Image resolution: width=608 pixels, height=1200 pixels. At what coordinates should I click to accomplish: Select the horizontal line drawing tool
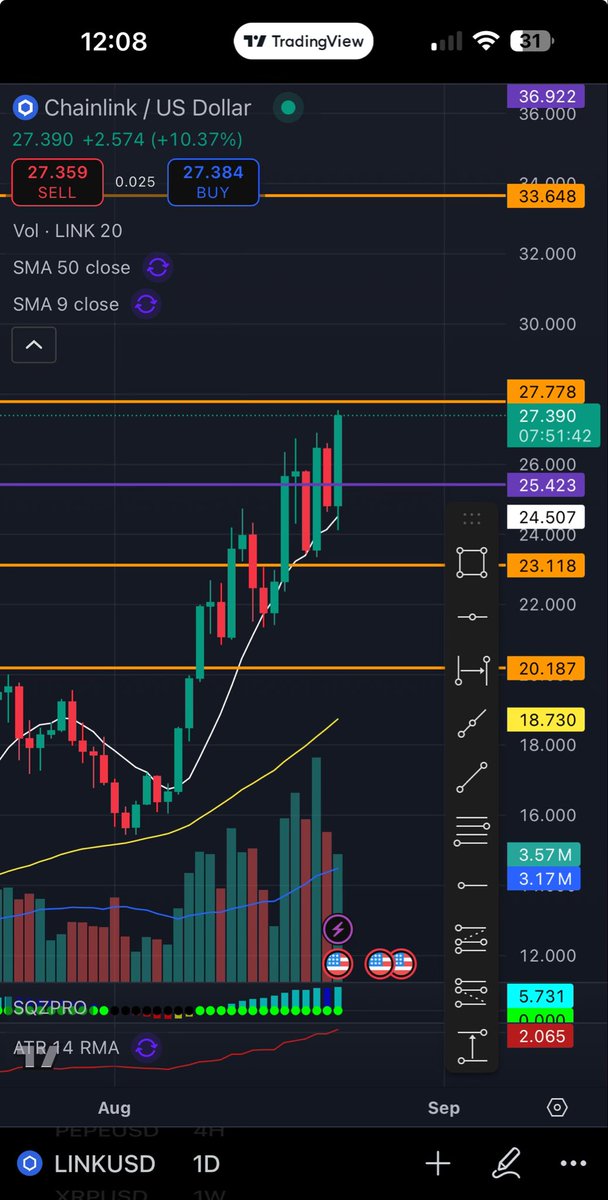[x=472, y=617]
